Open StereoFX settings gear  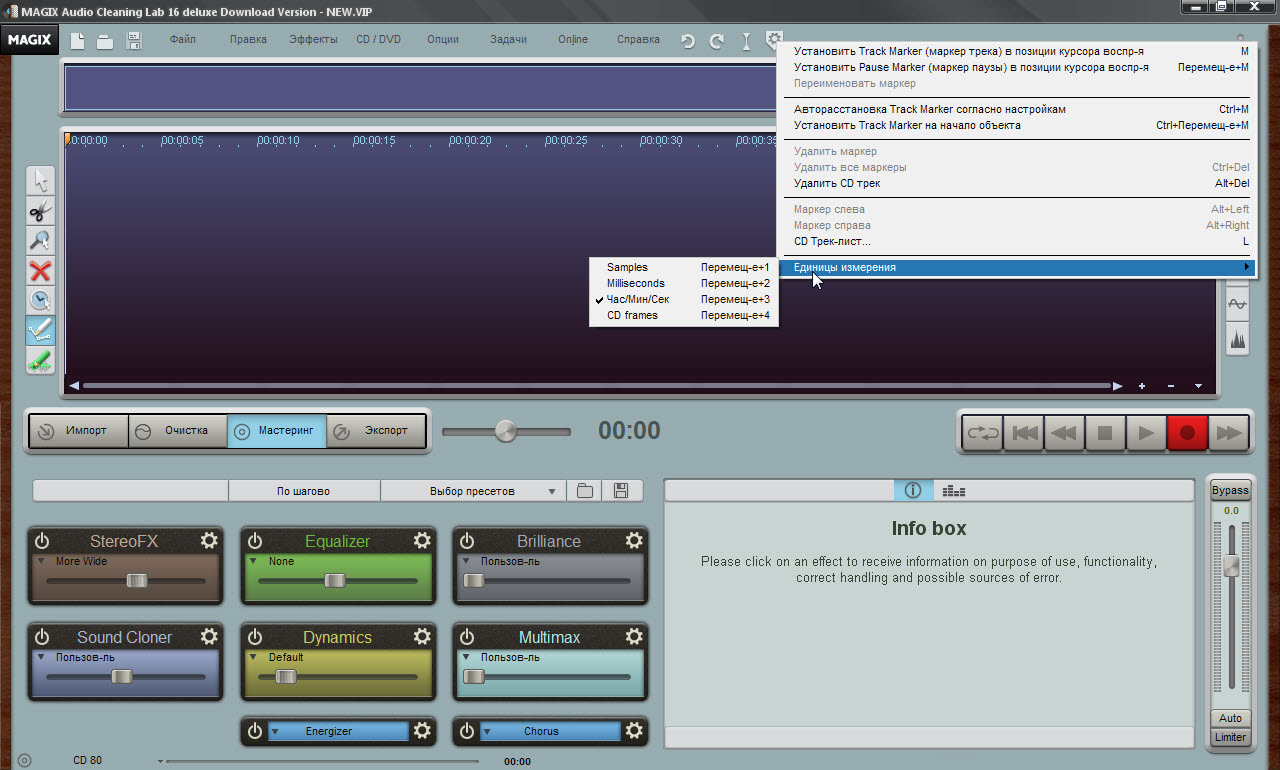click(209, 540)
